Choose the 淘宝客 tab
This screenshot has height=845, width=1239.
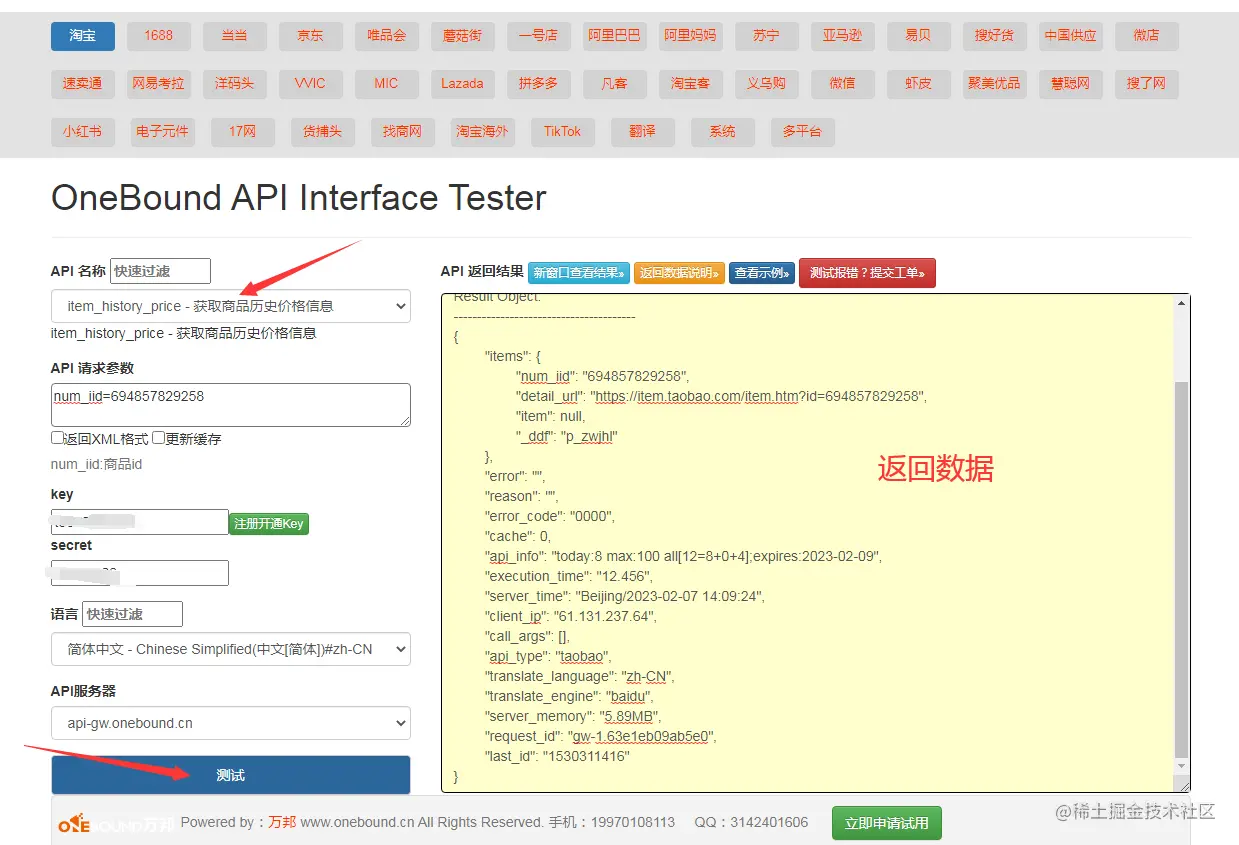pos(690,84)
